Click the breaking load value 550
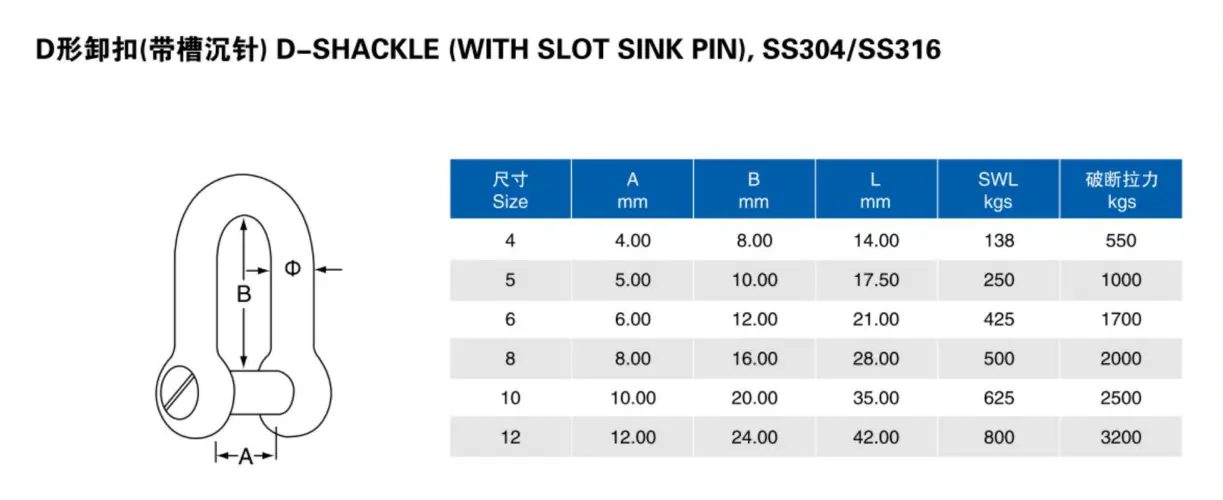This screenshot has width=1223, height=500. (x=1121, y=241)
